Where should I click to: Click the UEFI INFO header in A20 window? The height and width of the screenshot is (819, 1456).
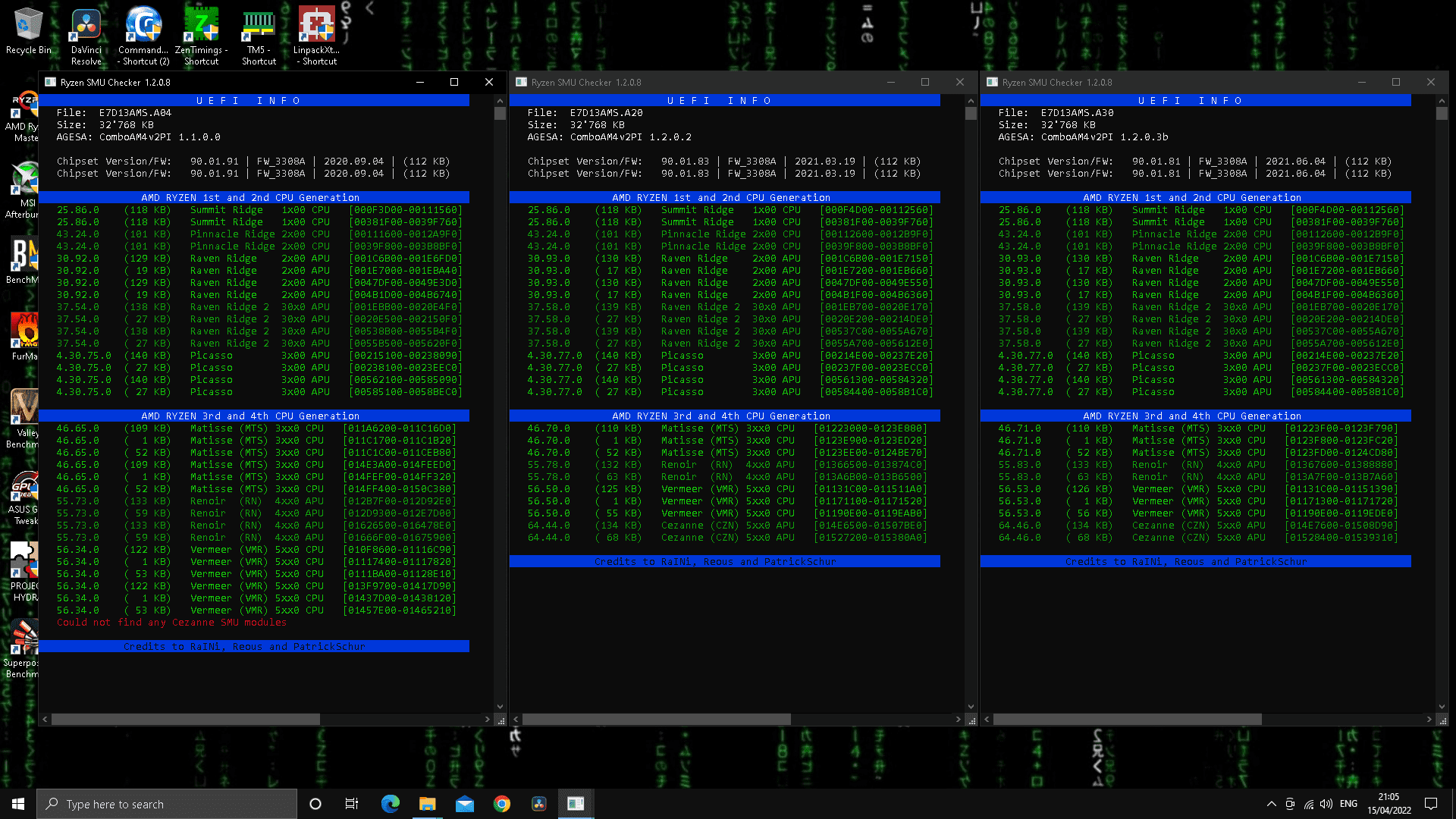725,100
